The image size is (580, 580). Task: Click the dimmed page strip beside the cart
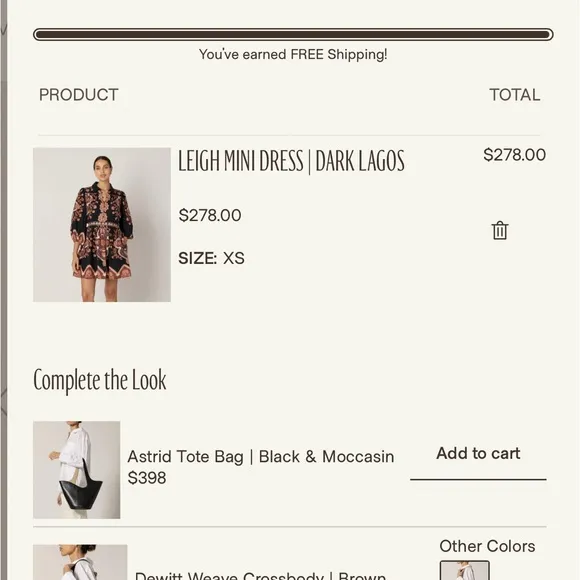click(x=3, y=290)
